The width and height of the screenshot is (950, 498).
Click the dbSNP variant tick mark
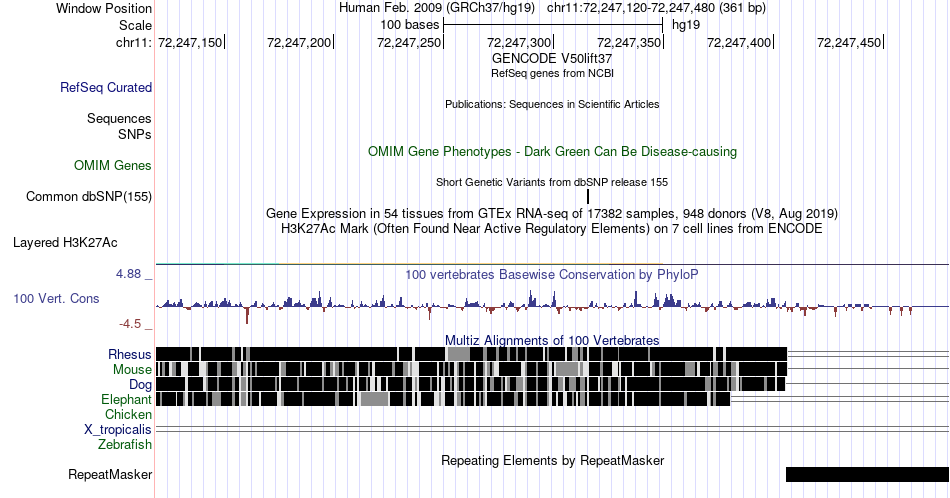click(588, 196)
